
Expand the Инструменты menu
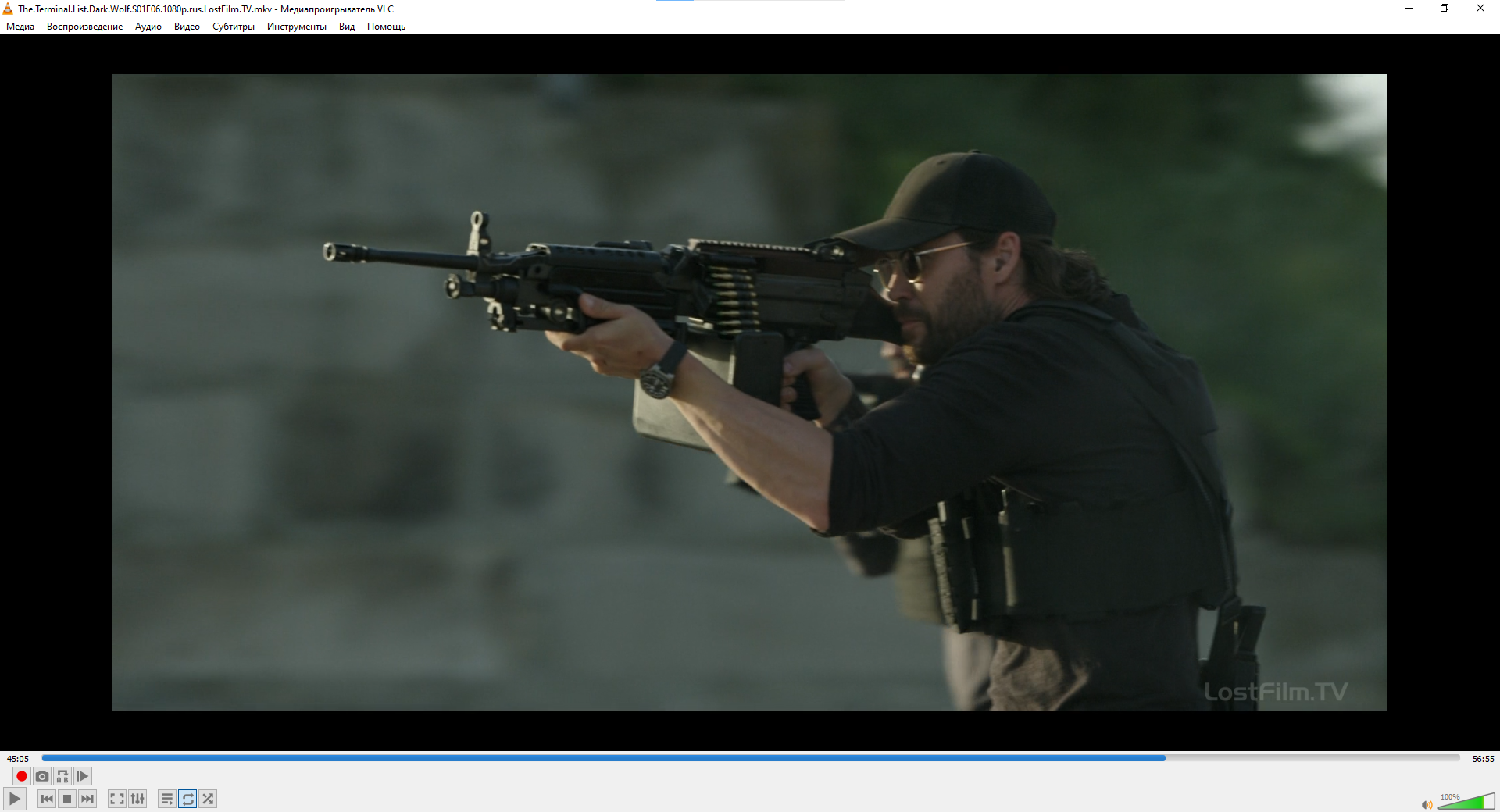[296, 27]
